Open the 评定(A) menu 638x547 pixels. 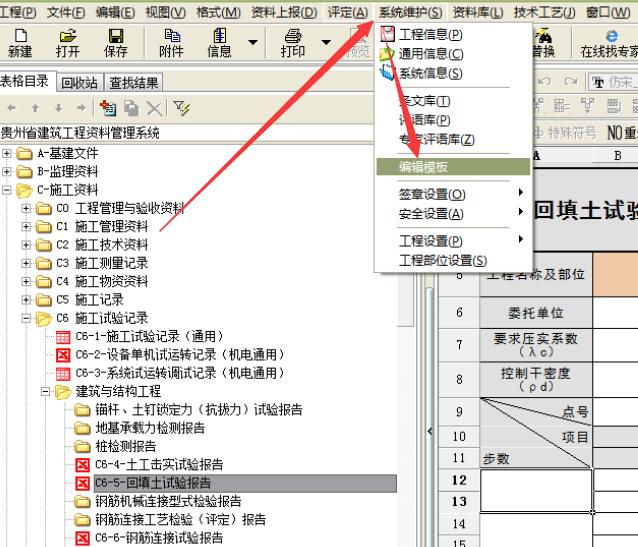coord(348,13)
